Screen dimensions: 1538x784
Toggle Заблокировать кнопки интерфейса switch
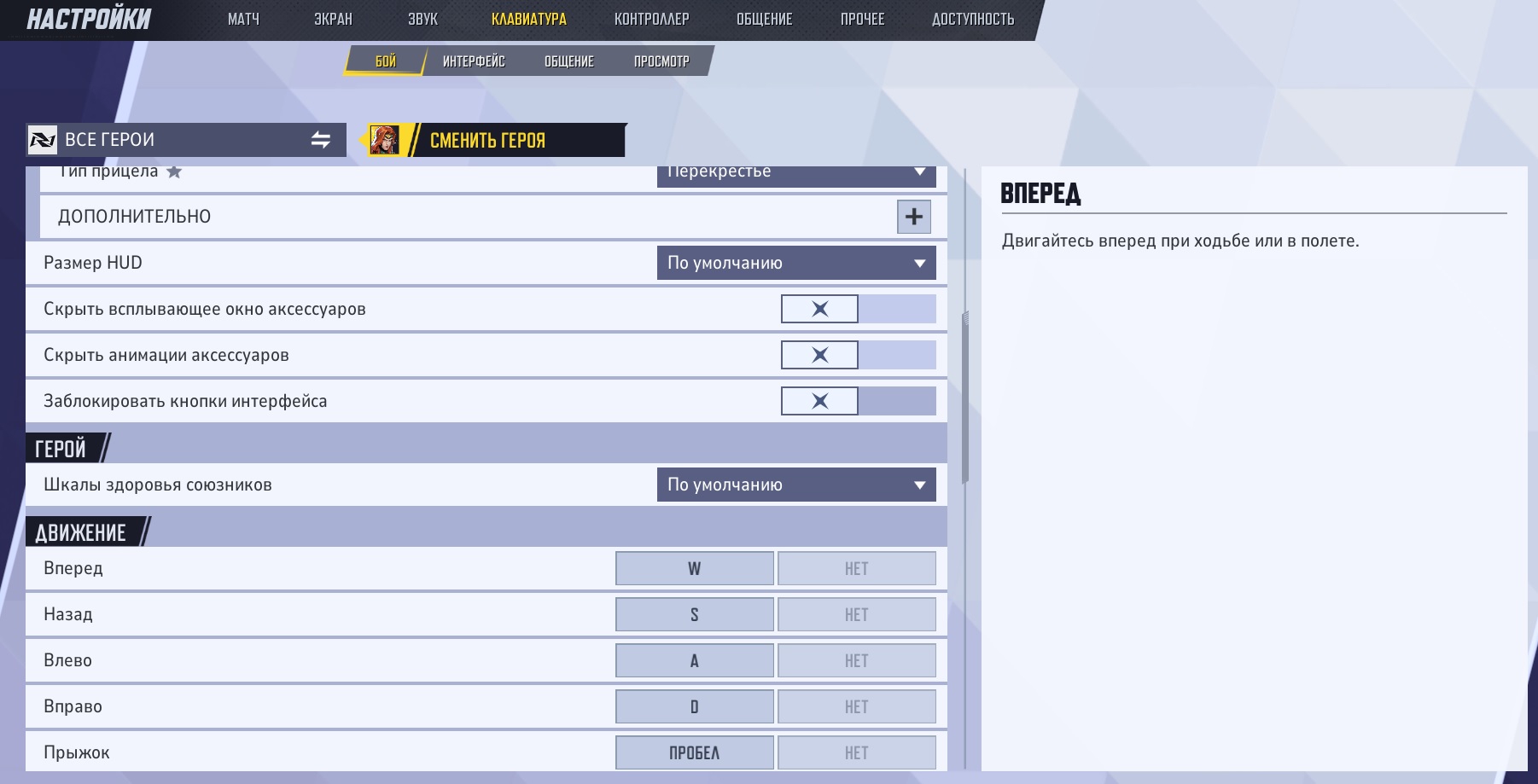click(x=858, y=401)
